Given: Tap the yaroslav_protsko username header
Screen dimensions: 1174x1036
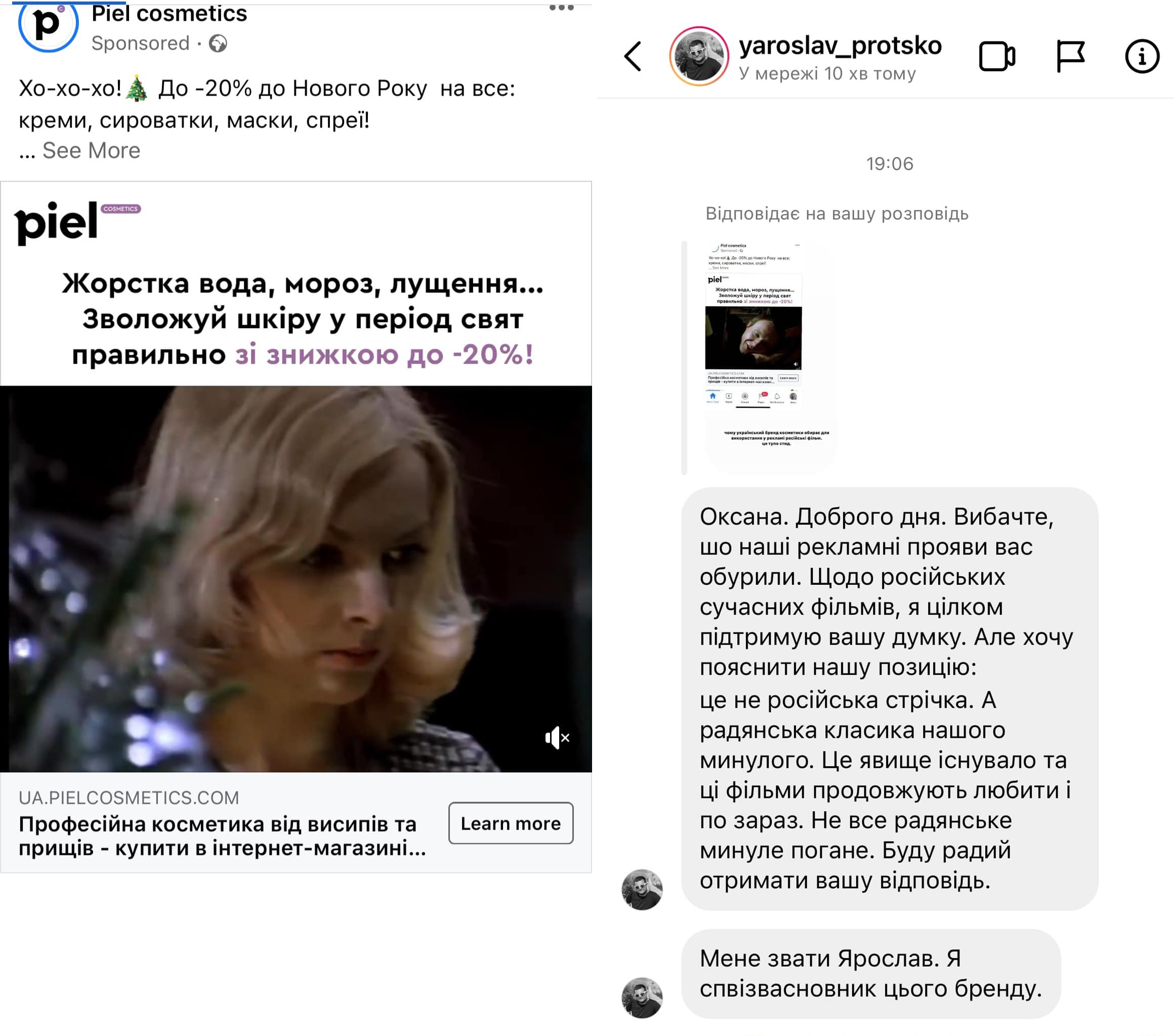Looking at the screenshot, I should pos(841,46).
